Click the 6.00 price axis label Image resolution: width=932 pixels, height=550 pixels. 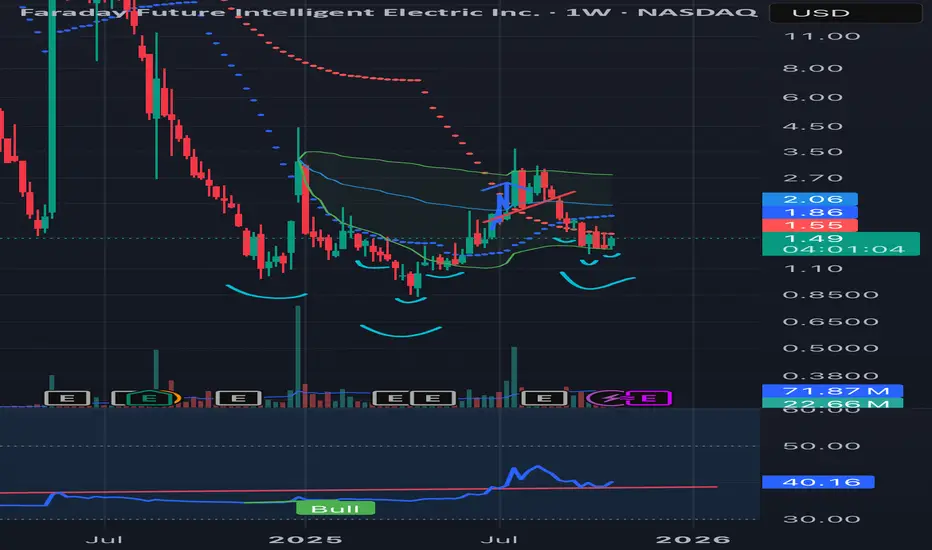point(813,97)
